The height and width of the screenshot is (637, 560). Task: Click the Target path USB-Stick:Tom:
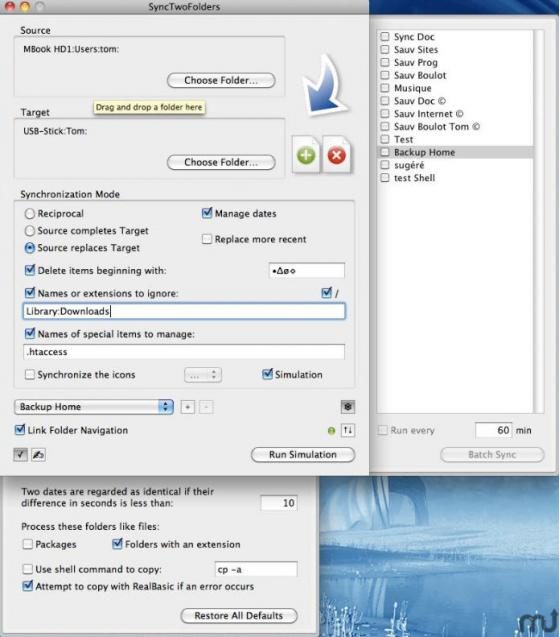55,131
